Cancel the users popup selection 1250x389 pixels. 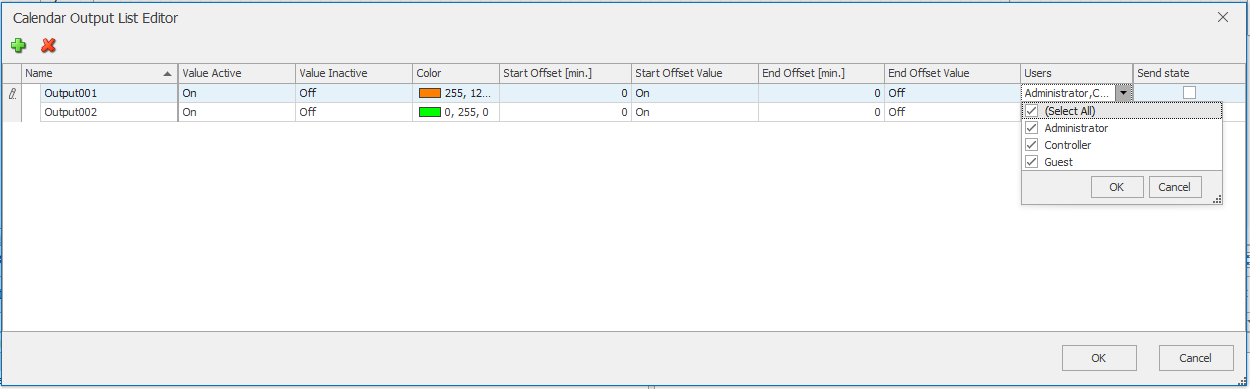tap(1175, 187)
